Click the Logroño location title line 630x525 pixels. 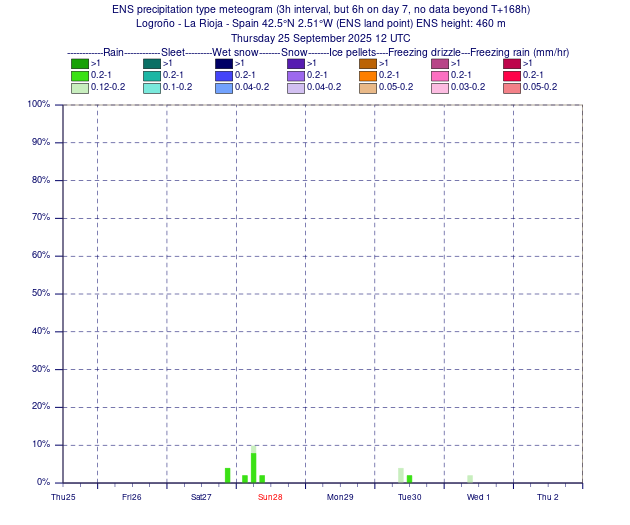click(x=321, y=24)
